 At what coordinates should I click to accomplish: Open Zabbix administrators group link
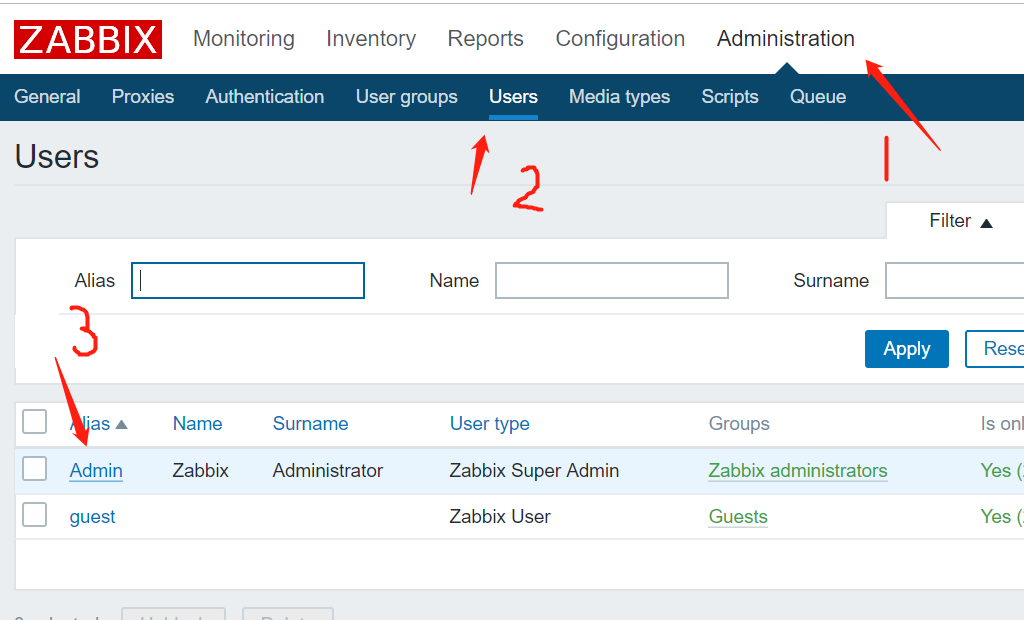[x=797, y=470]
